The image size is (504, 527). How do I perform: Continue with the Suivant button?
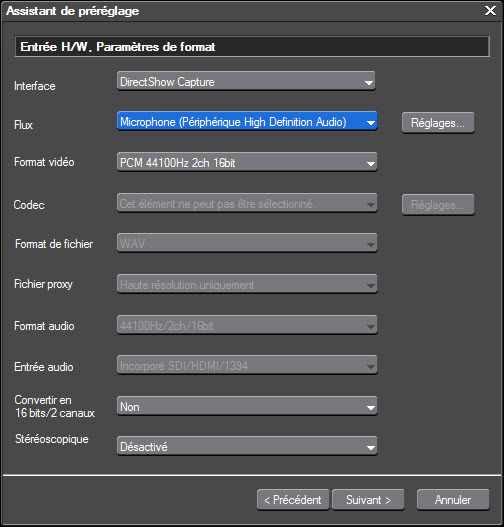[368, 500]
